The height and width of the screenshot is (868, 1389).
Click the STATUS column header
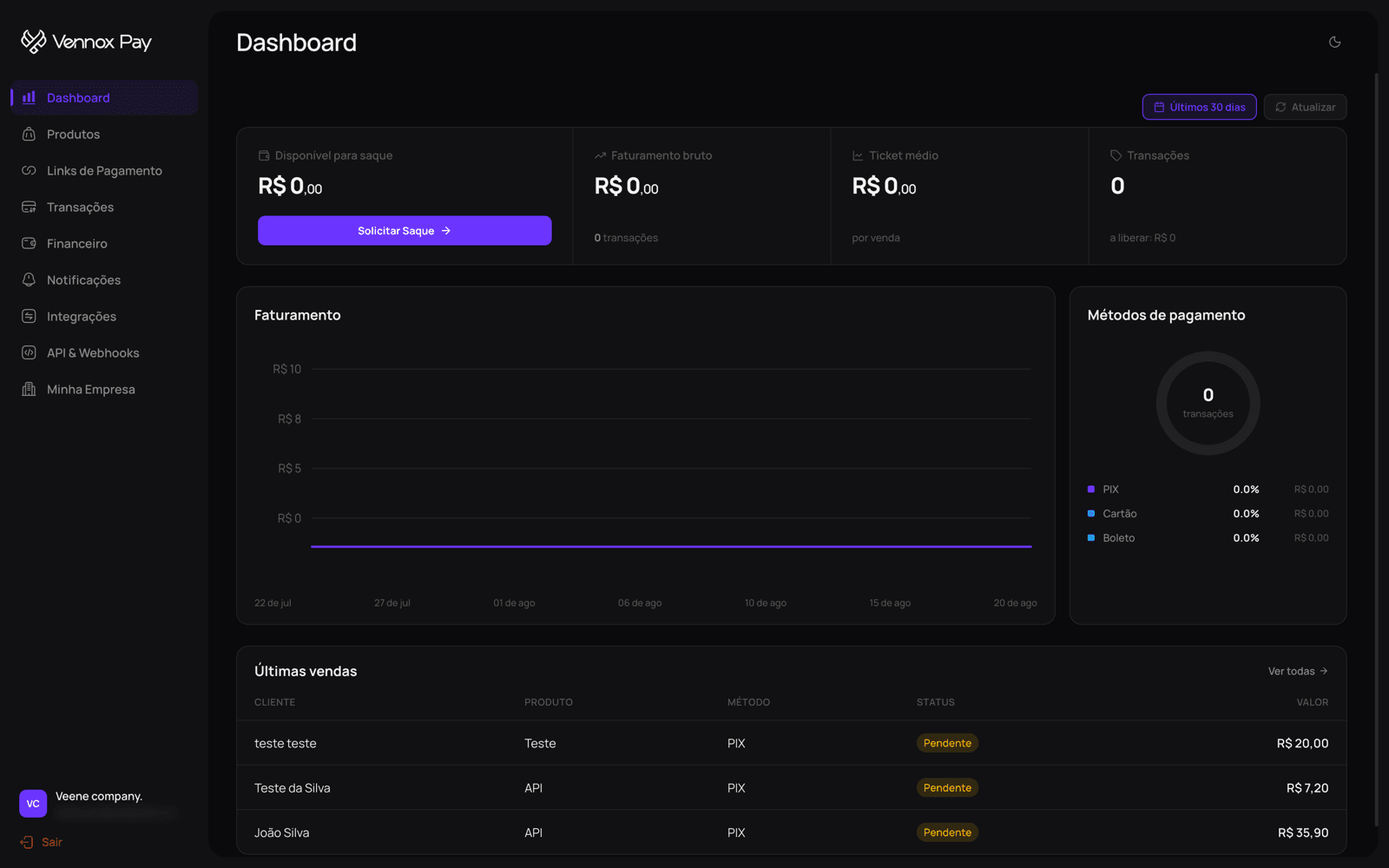tap(936, 702)
